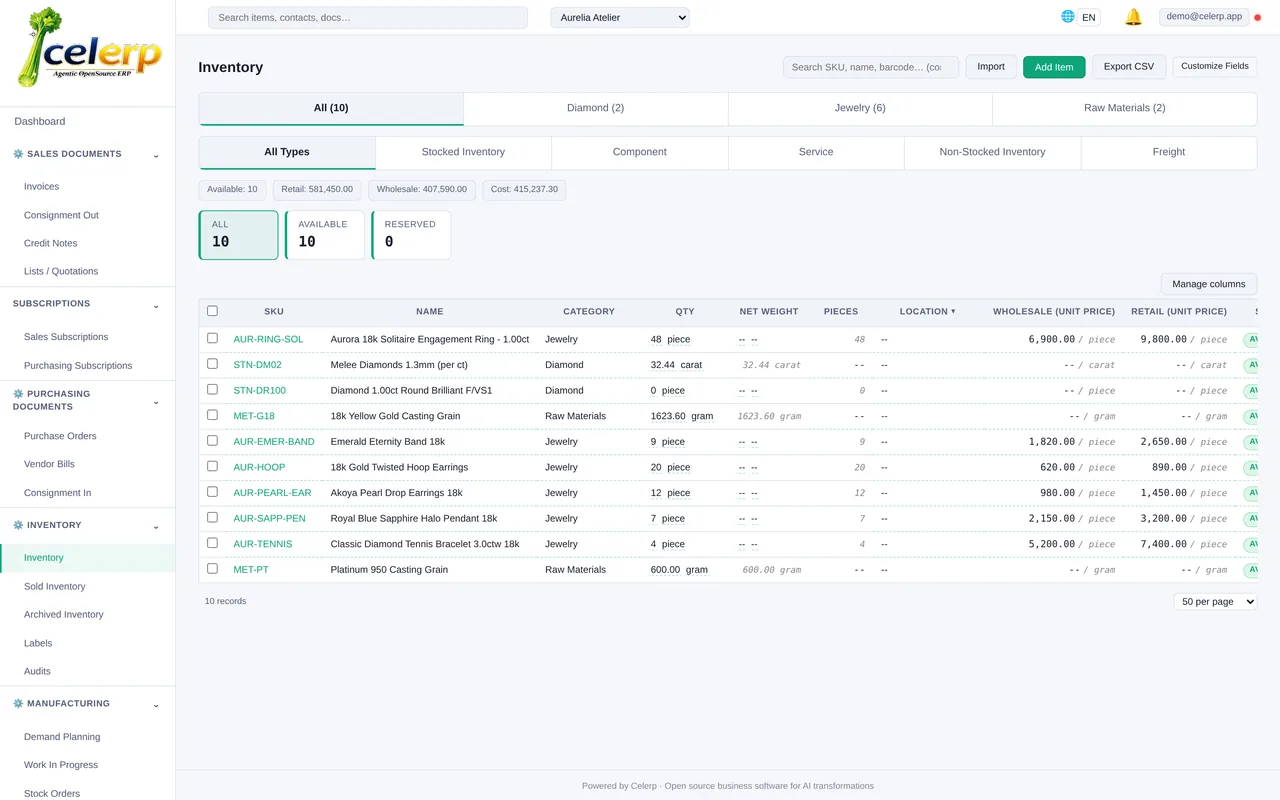Click the 6,900.00 wholesale price cell
This screenshot has width=1280, height=800.
(1051, 339)
